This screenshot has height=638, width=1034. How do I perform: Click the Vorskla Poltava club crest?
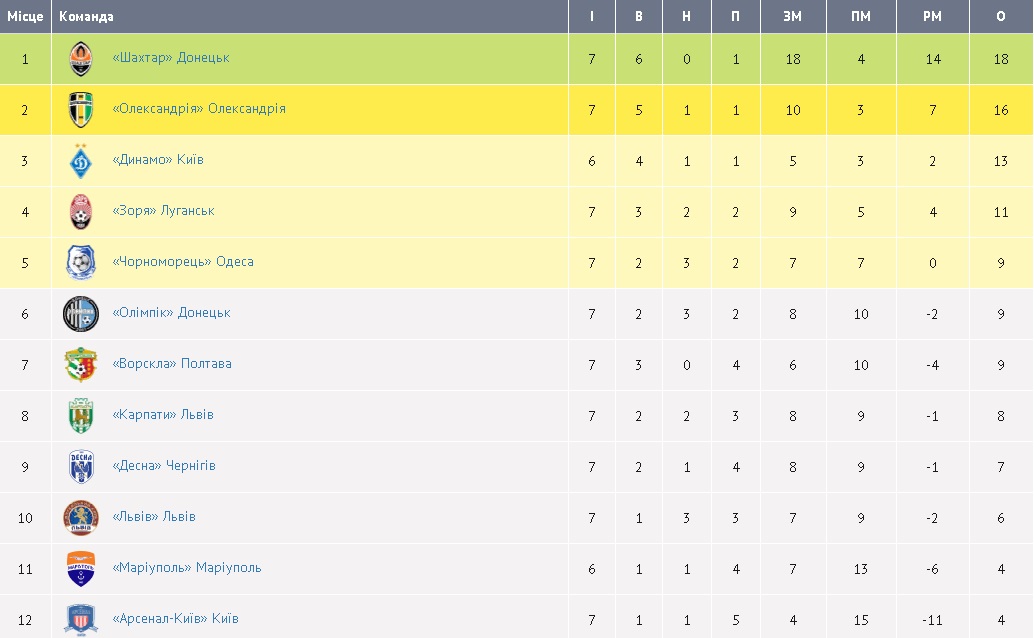click(x=81, y=365)
